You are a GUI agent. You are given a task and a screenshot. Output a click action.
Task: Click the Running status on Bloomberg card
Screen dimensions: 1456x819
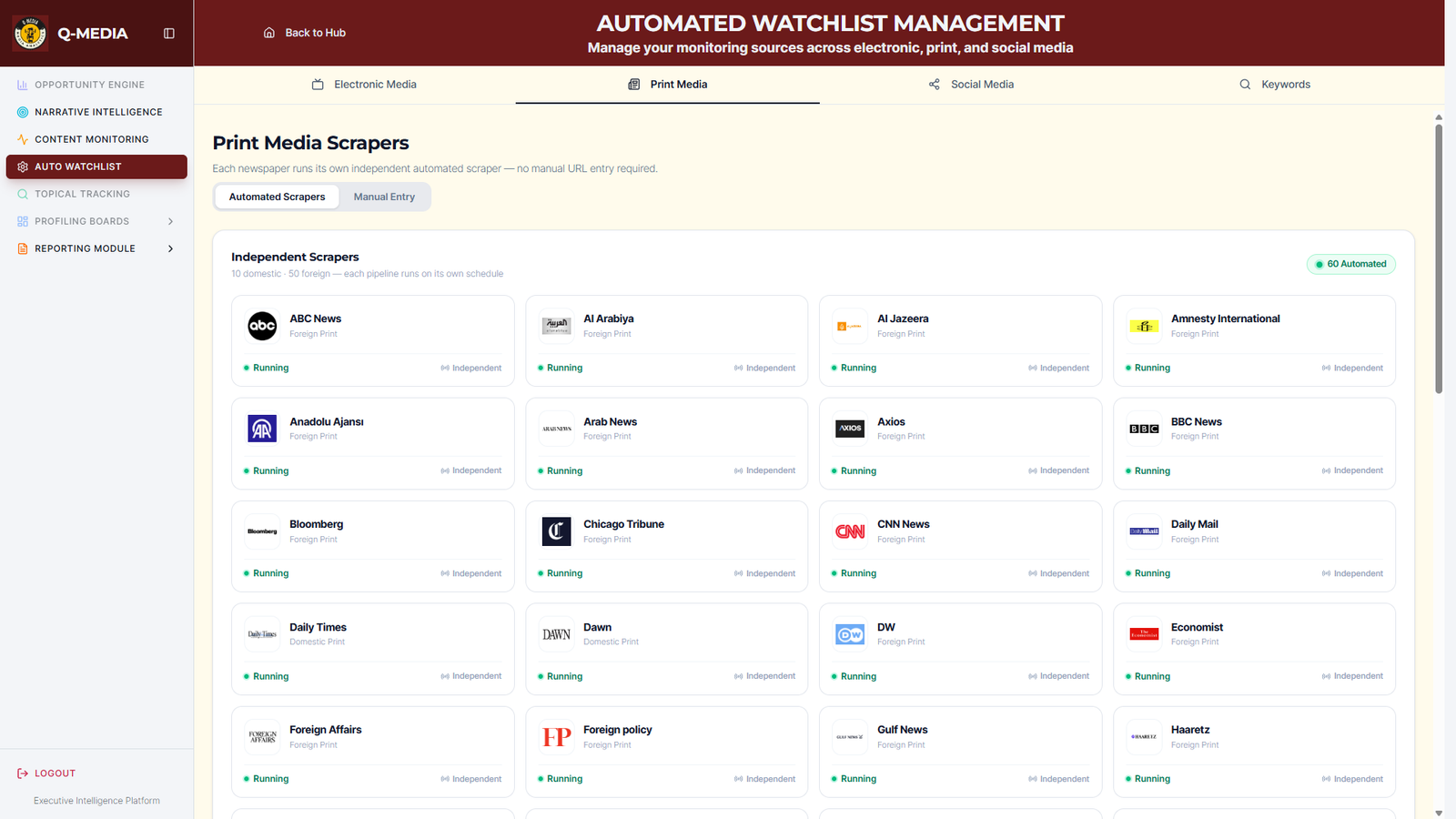pos(266,573)
